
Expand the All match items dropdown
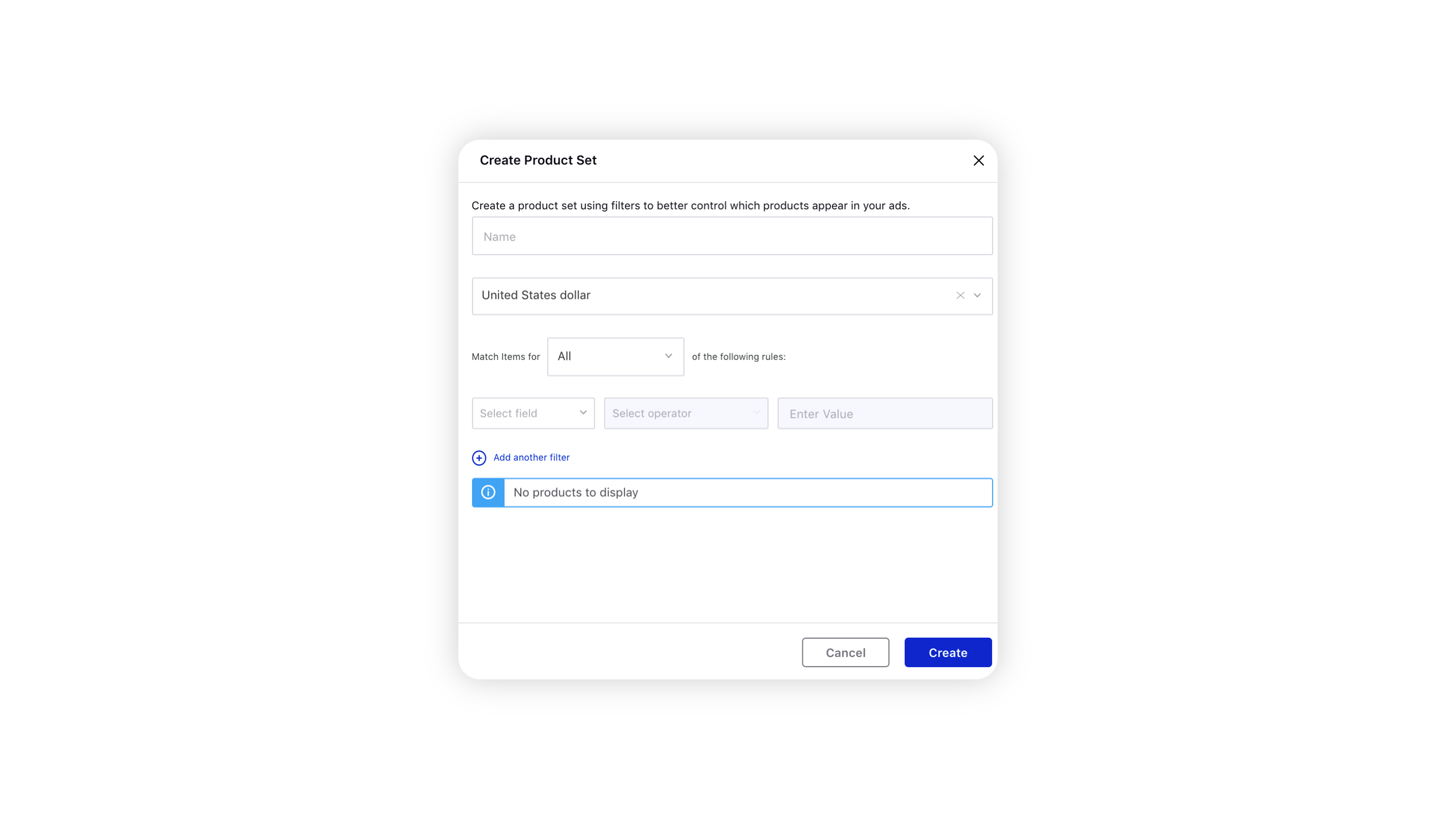click(615, 356)
